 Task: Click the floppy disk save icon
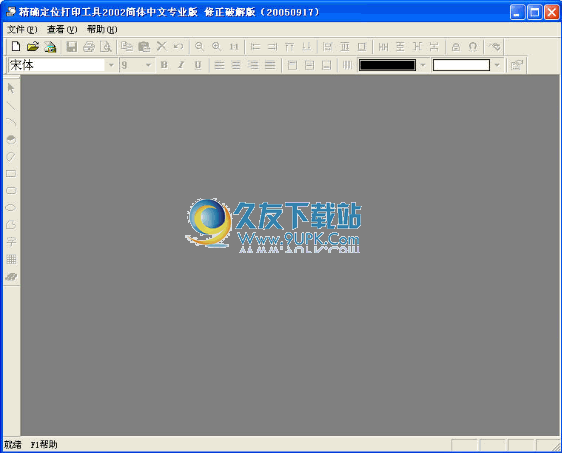coord(72,47)
